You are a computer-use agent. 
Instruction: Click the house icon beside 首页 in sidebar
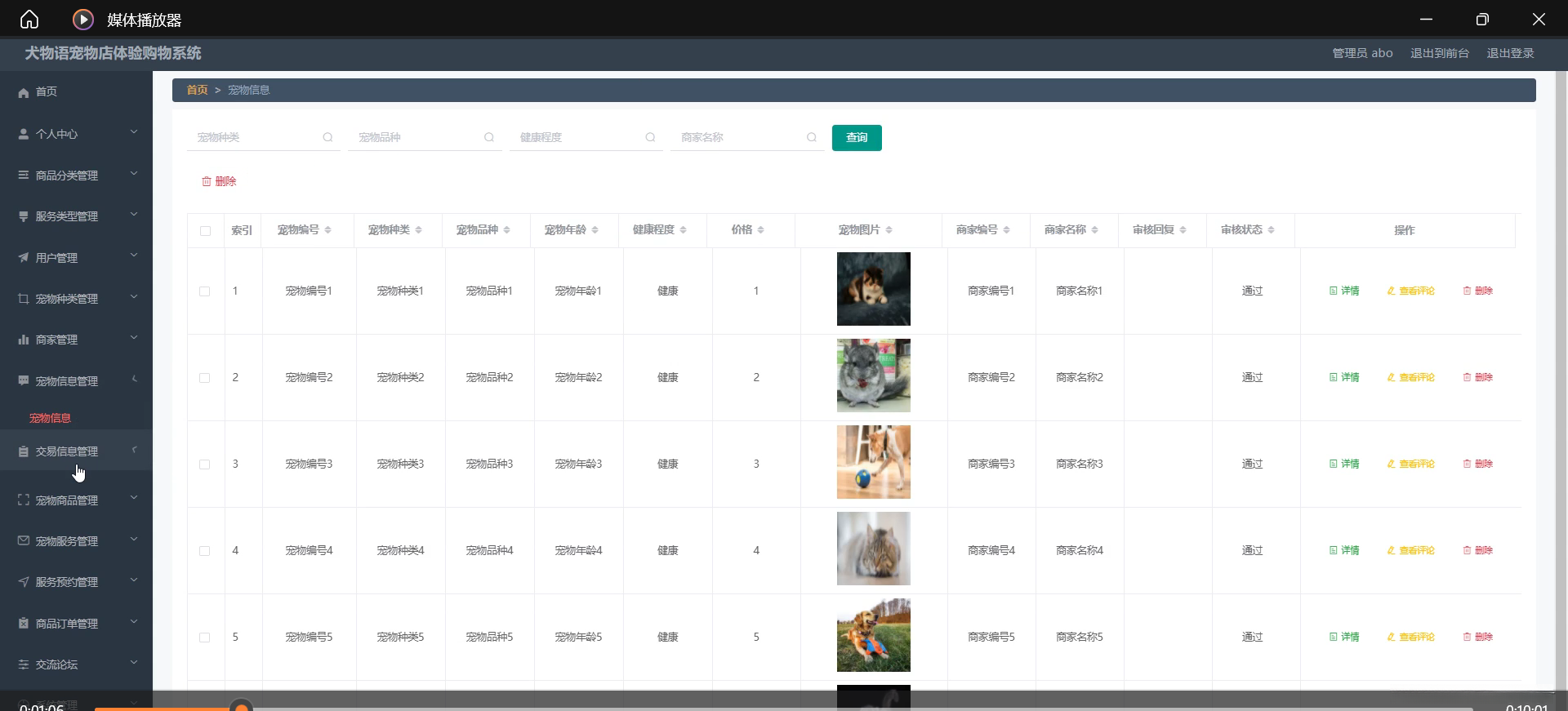click(x=24, y=92)
